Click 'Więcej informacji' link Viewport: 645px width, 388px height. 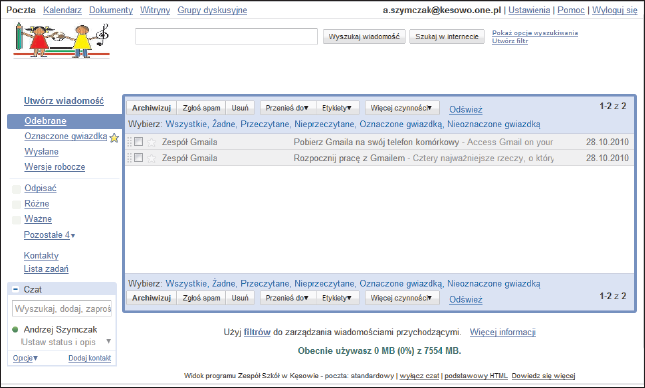502,332
